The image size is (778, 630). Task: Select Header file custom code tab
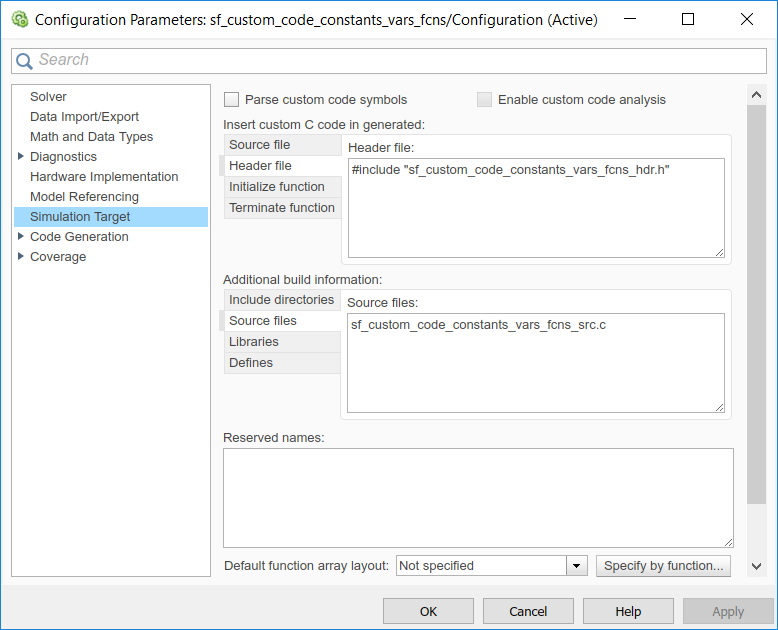(282, 166)
